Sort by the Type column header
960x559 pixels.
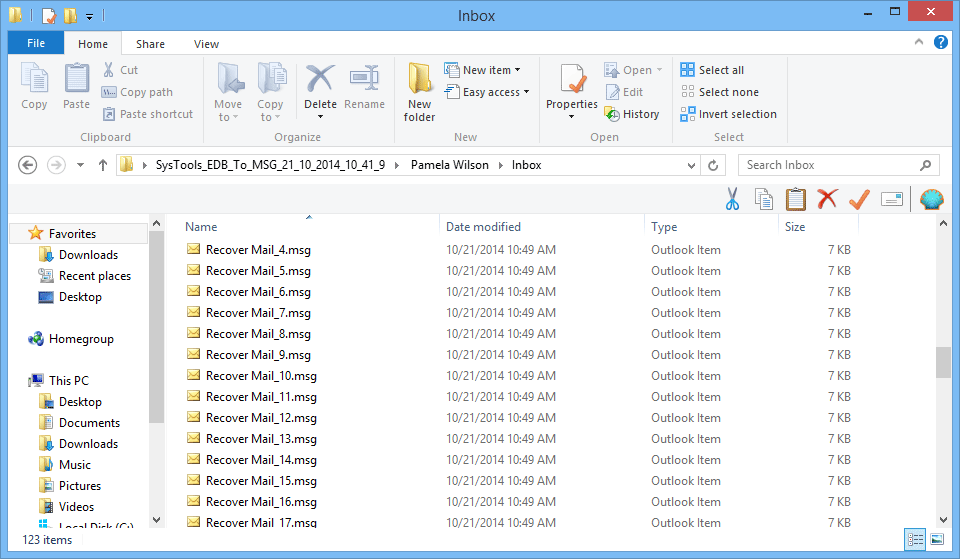(x=664, y=227)
